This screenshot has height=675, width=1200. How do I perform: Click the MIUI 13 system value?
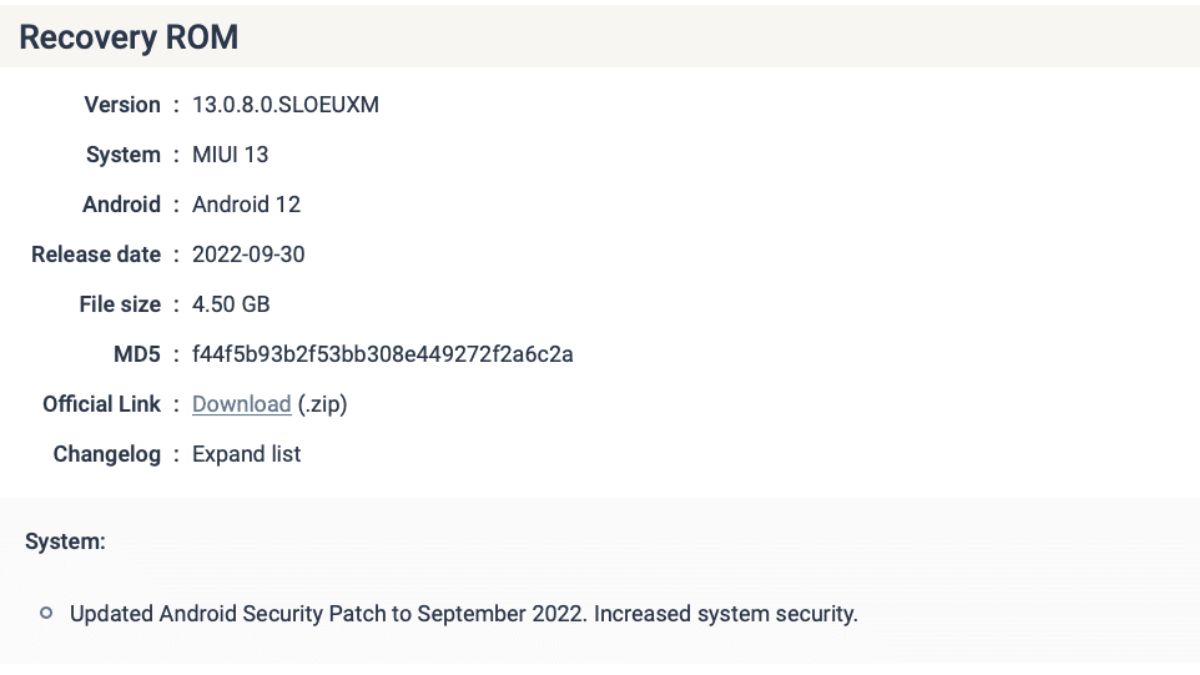230,155
